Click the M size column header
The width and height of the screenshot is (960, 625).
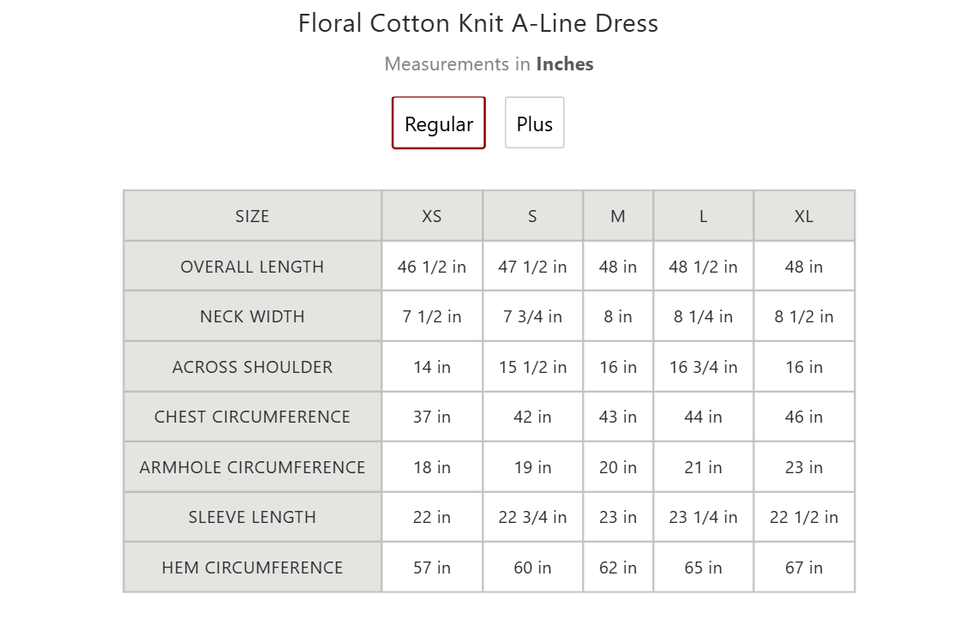point(618,216)
